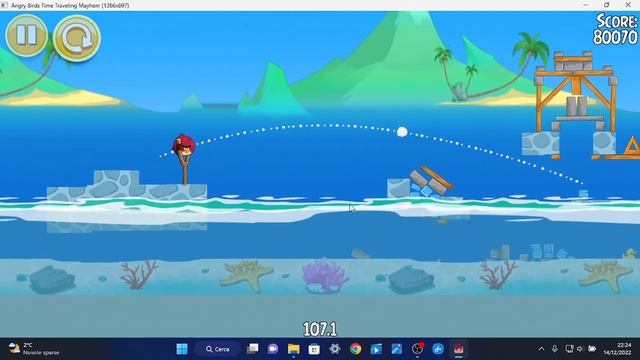Open the volume speaker icon in tray
Screen dimensions: 640x360
[580, 349]
